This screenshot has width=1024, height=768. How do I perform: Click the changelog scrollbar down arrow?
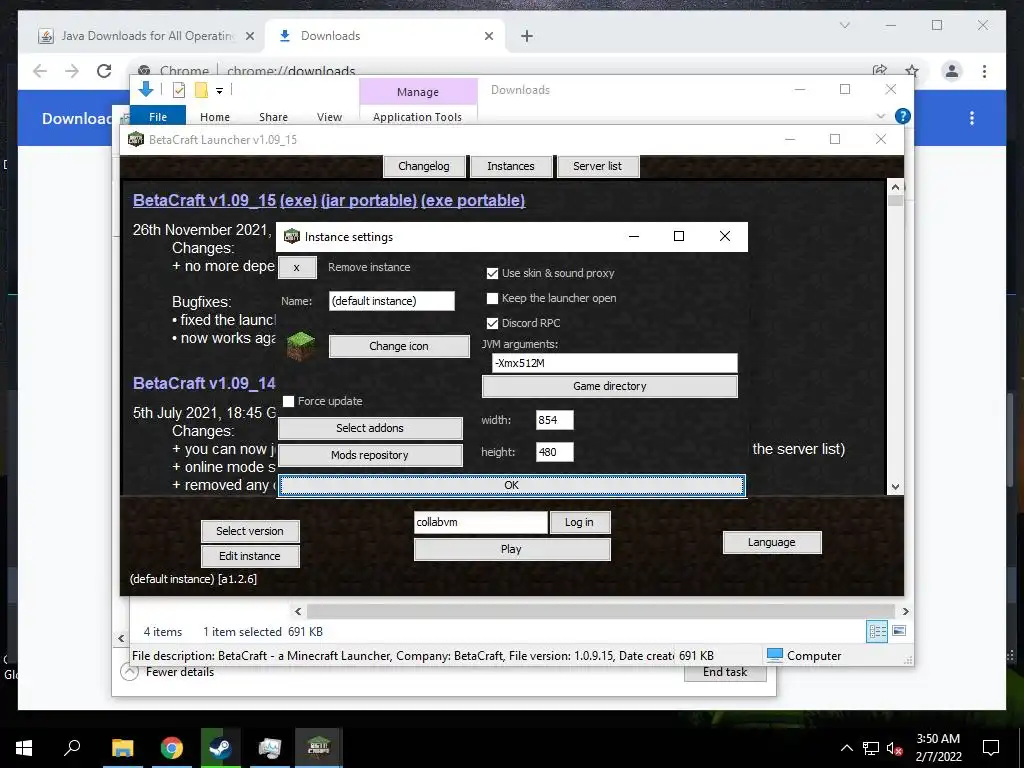pos(895,487)
